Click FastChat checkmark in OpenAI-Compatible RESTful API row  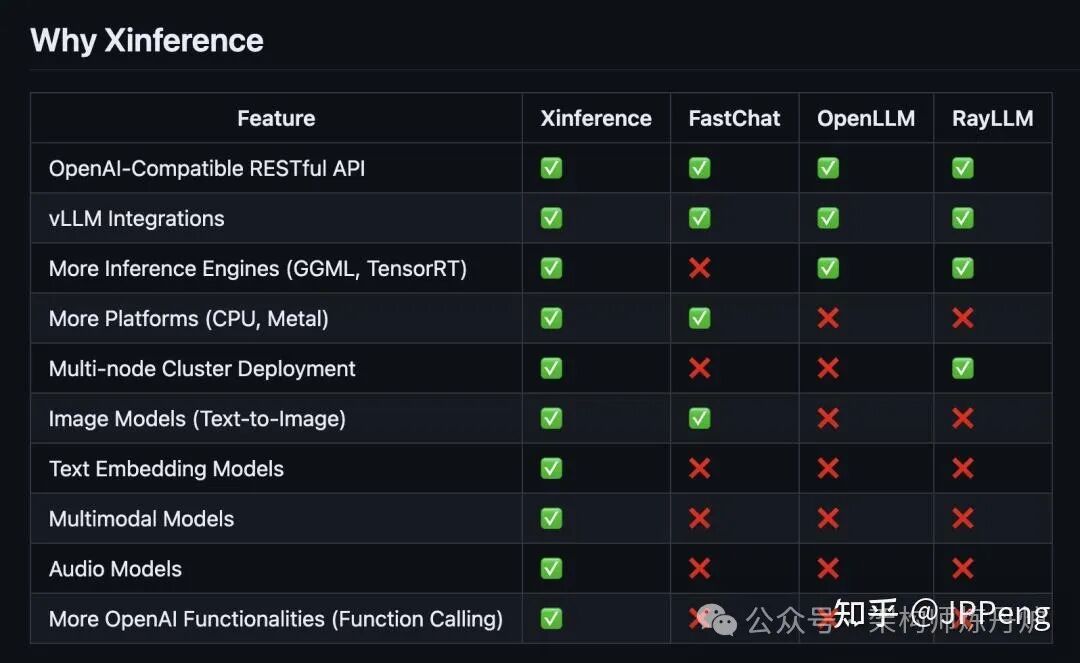click(x=699, y=168)
